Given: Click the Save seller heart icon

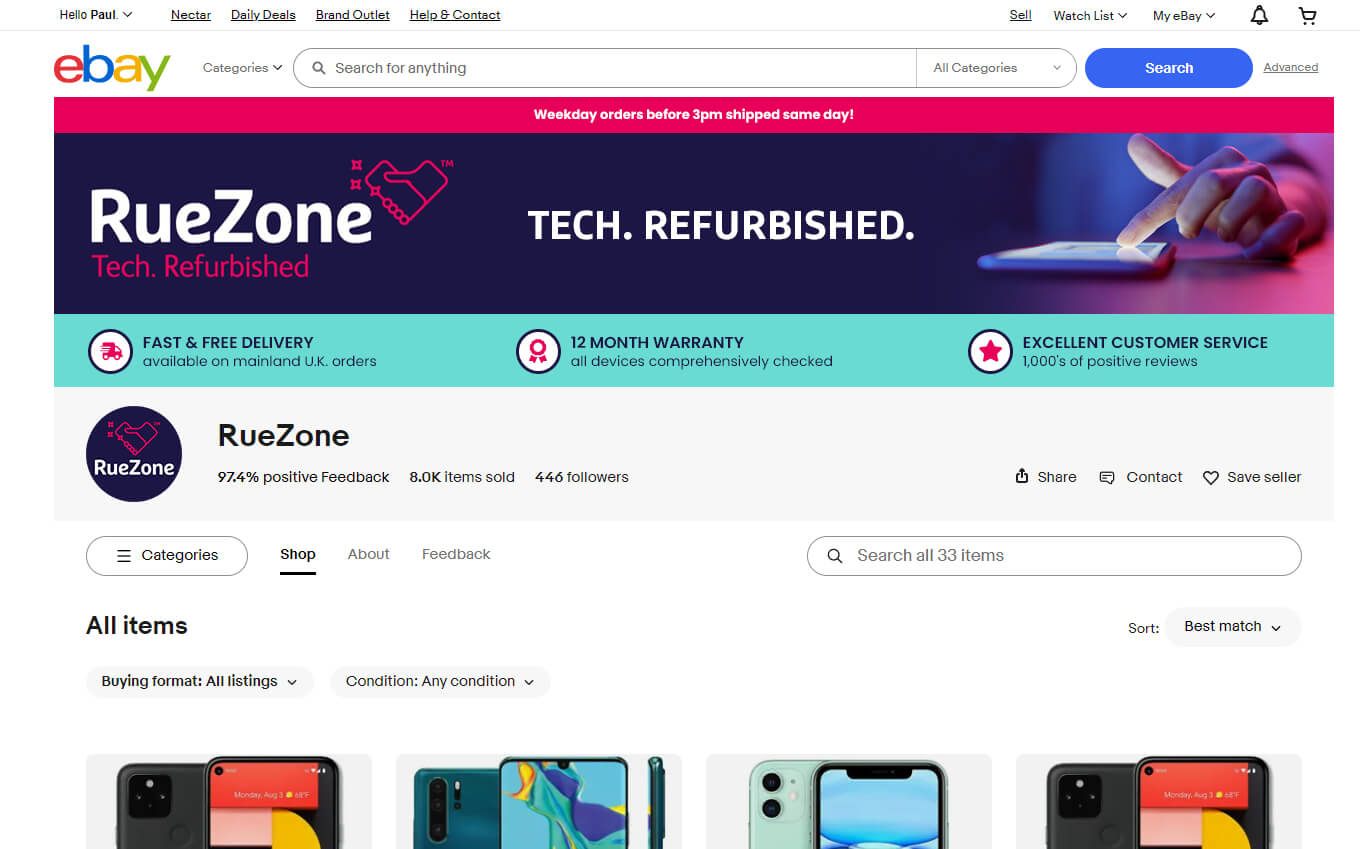Looking at the screenshot, I should (1210, 478).
